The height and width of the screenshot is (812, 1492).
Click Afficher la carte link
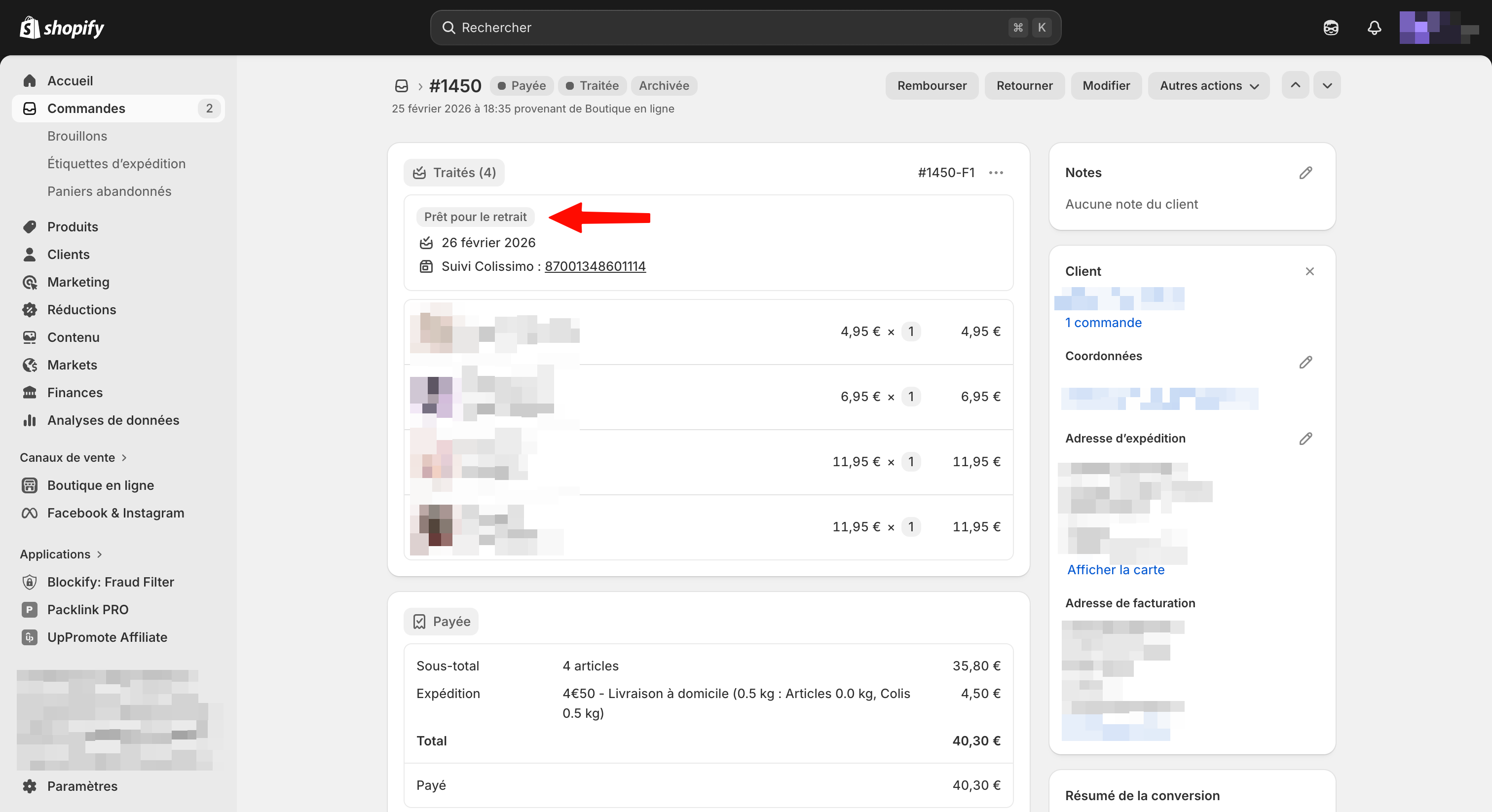tap(1116, 569)
